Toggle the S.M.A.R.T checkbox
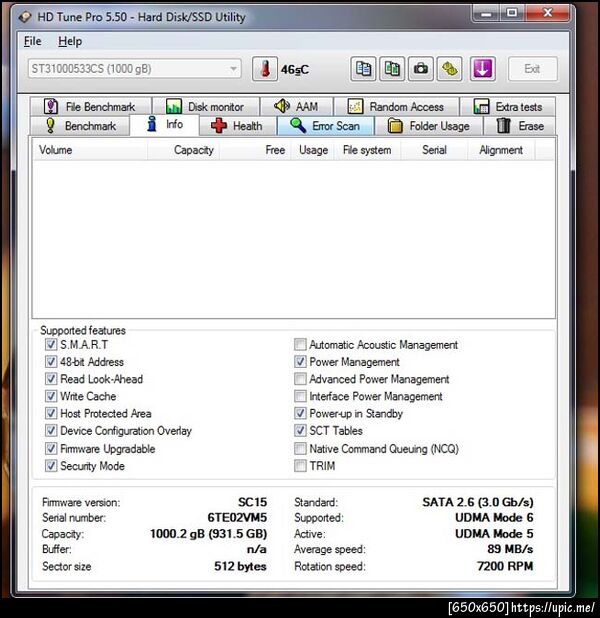 click(x=51, y=344)
